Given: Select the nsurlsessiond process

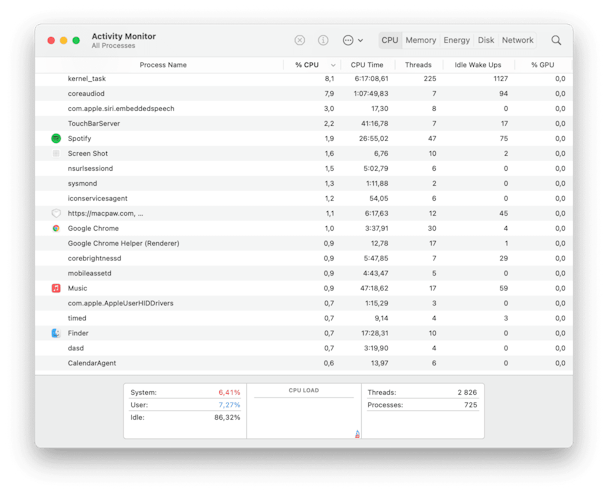Looking at the screenshot, I should pyautogui.click(x=304, y=168).
